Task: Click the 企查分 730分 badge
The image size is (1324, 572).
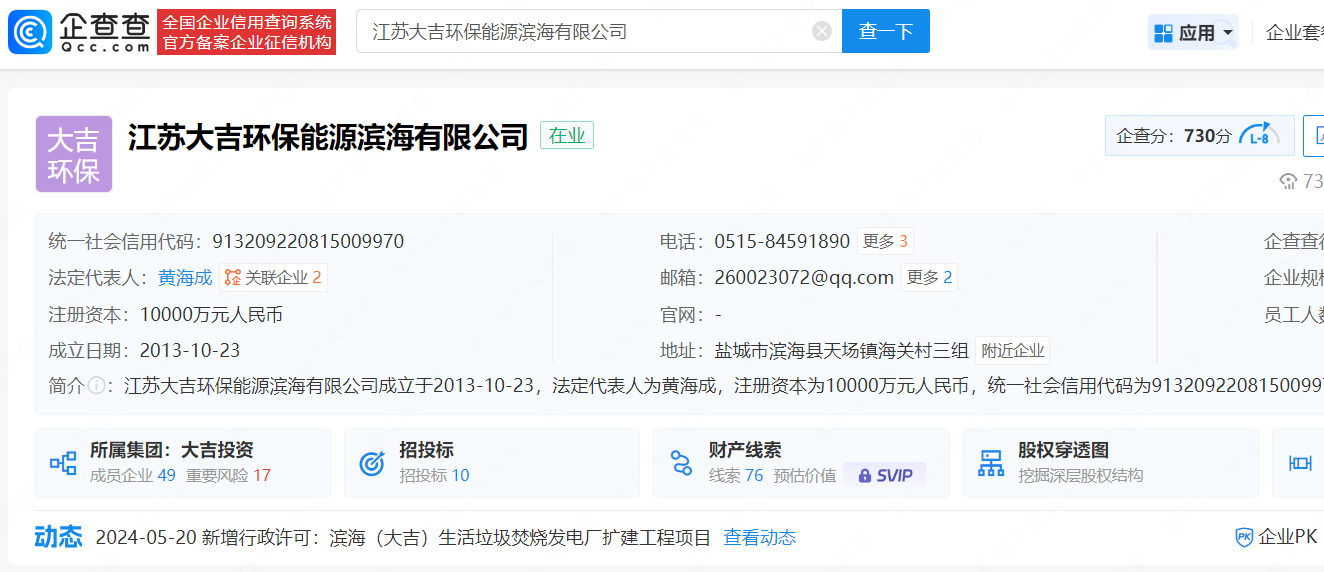Action: click(x=1199, y=136)
